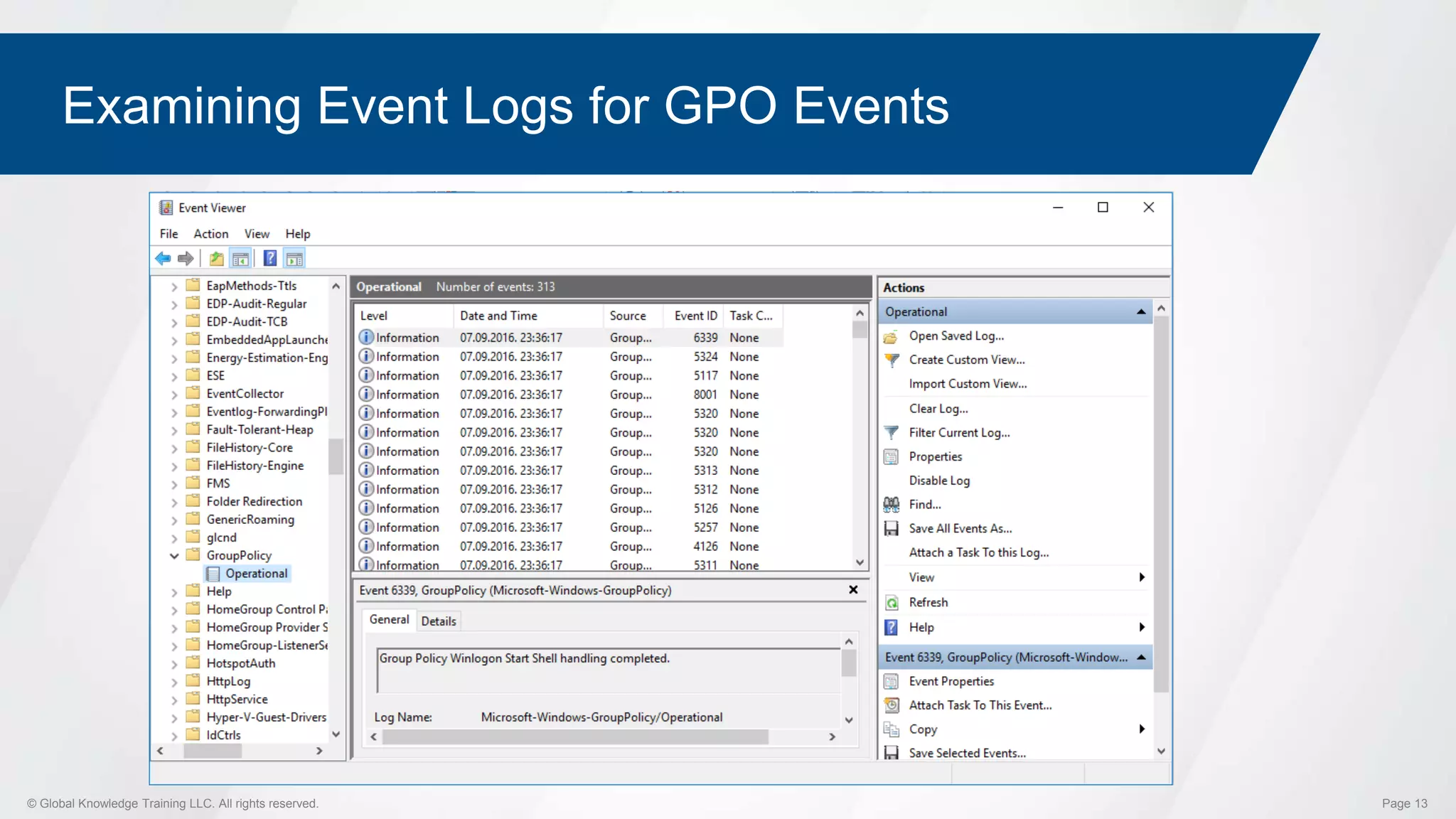Collapse the Event 6339 actions section
The image size is (1456, 819).
[1141, 658]
